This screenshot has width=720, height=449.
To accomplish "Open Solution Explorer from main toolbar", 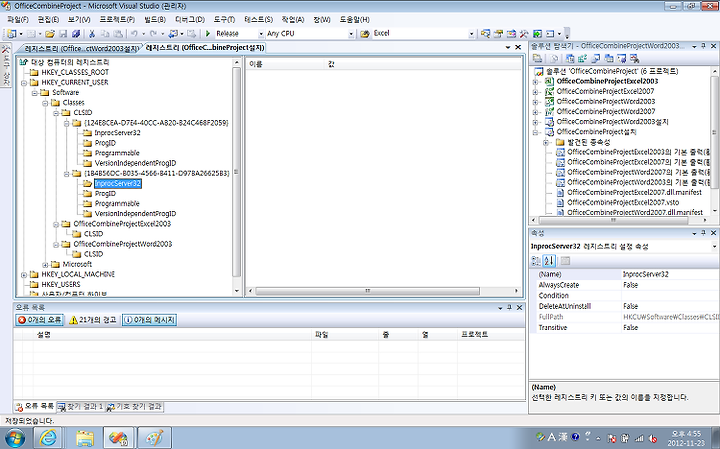I will tap(485, 34).
